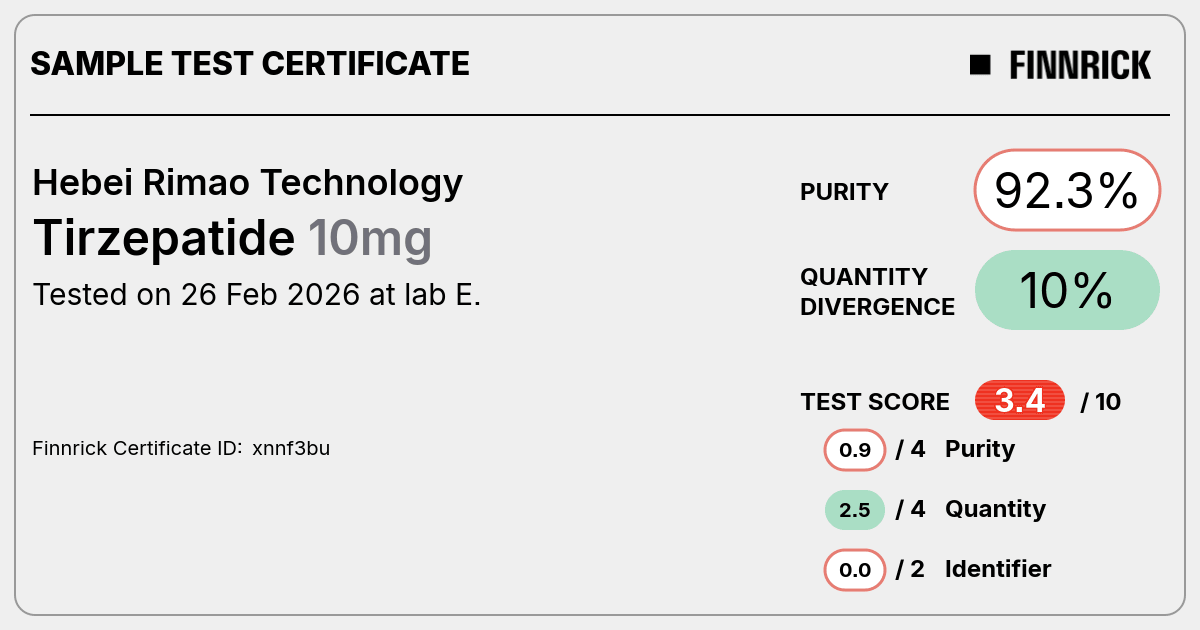
Task: Click the TEST SCORE label
Action: (x=875, y=402)
